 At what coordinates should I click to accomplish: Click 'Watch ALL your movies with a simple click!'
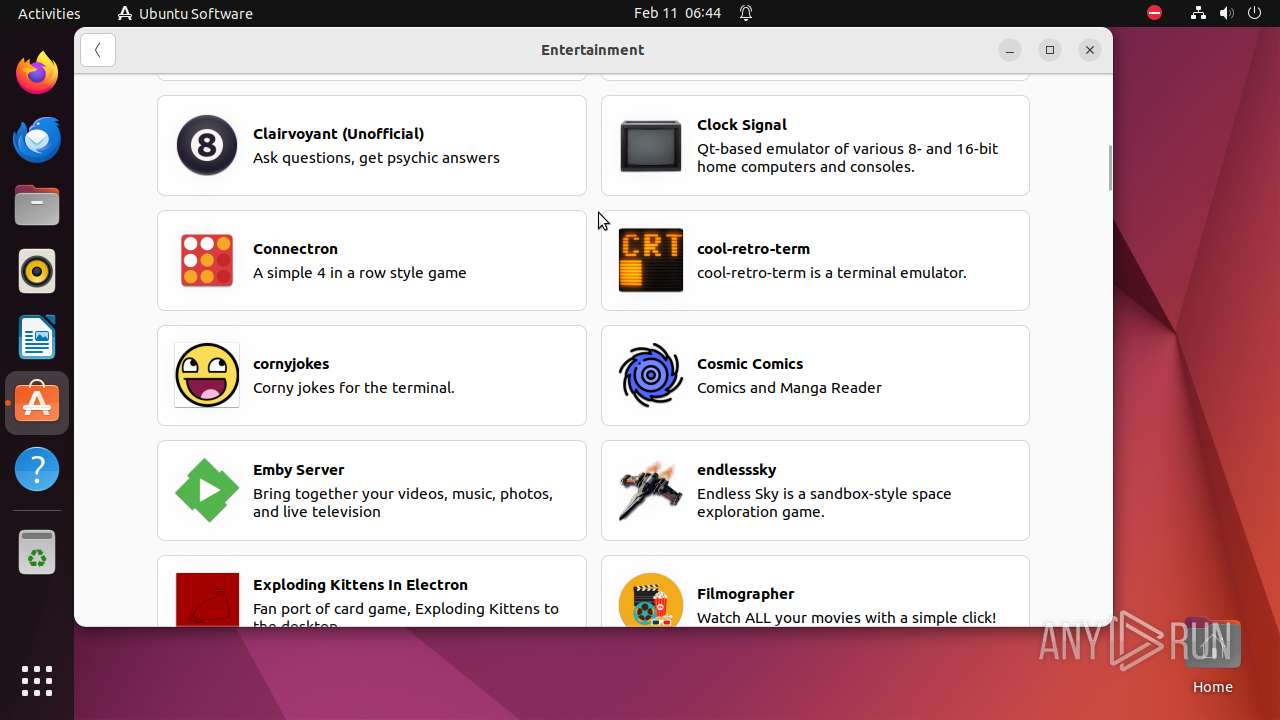846,618
